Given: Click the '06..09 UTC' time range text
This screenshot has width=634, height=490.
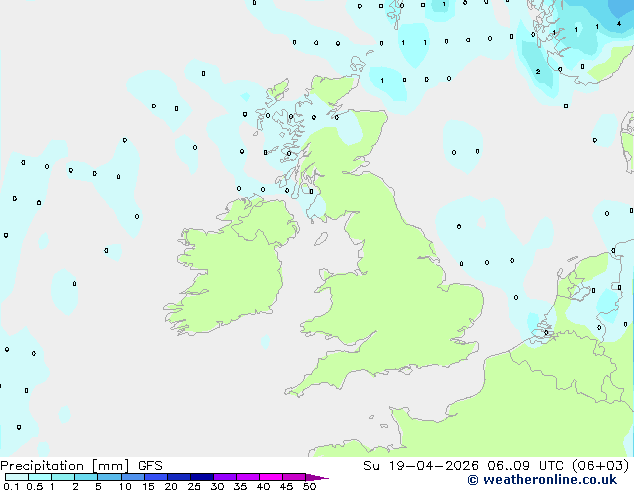Looking at the screenshot, I should [x=526, y=466].
